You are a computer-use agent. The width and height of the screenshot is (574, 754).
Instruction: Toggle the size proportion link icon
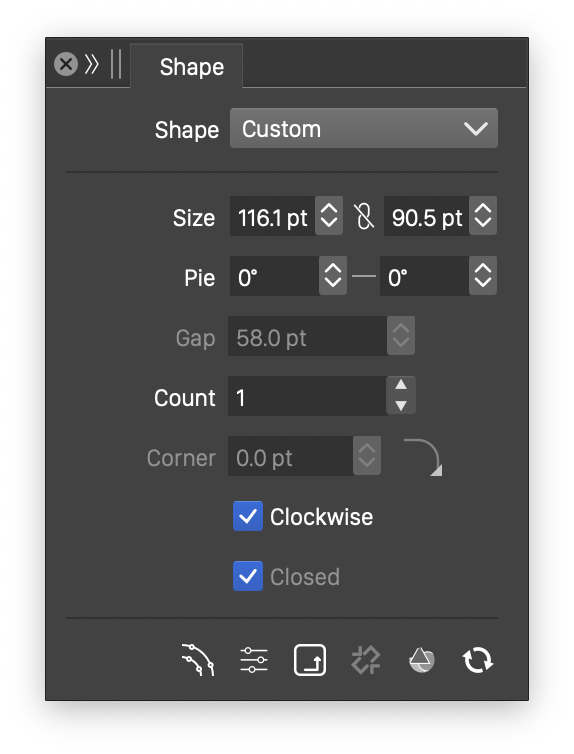pyautogui.click(x=364, y=216)
